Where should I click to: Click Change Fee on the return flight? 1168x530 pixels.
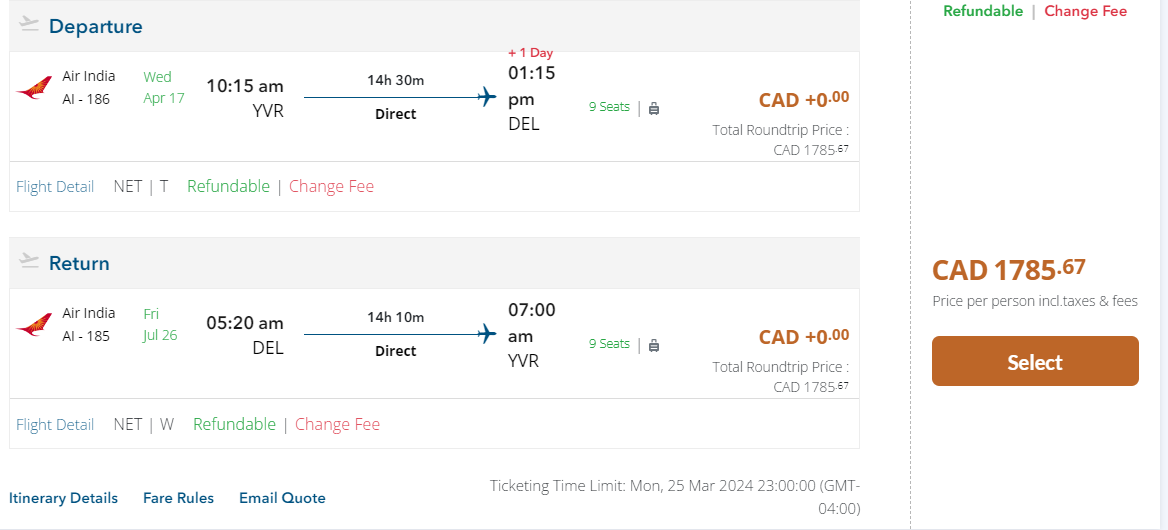[337, 425]
